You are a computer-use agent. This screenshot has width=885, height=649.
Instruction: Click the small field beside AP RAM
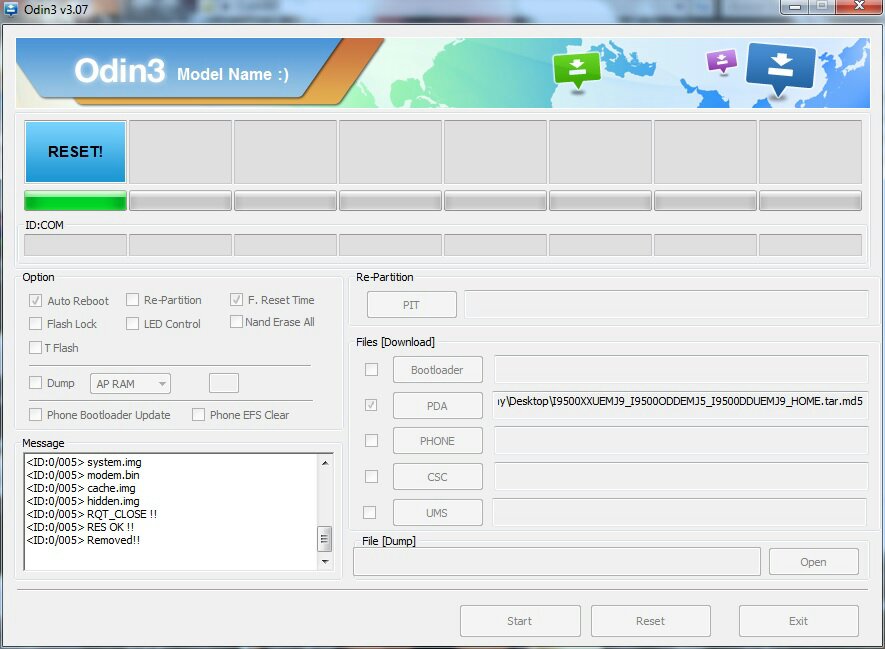(x=224, y=383)
